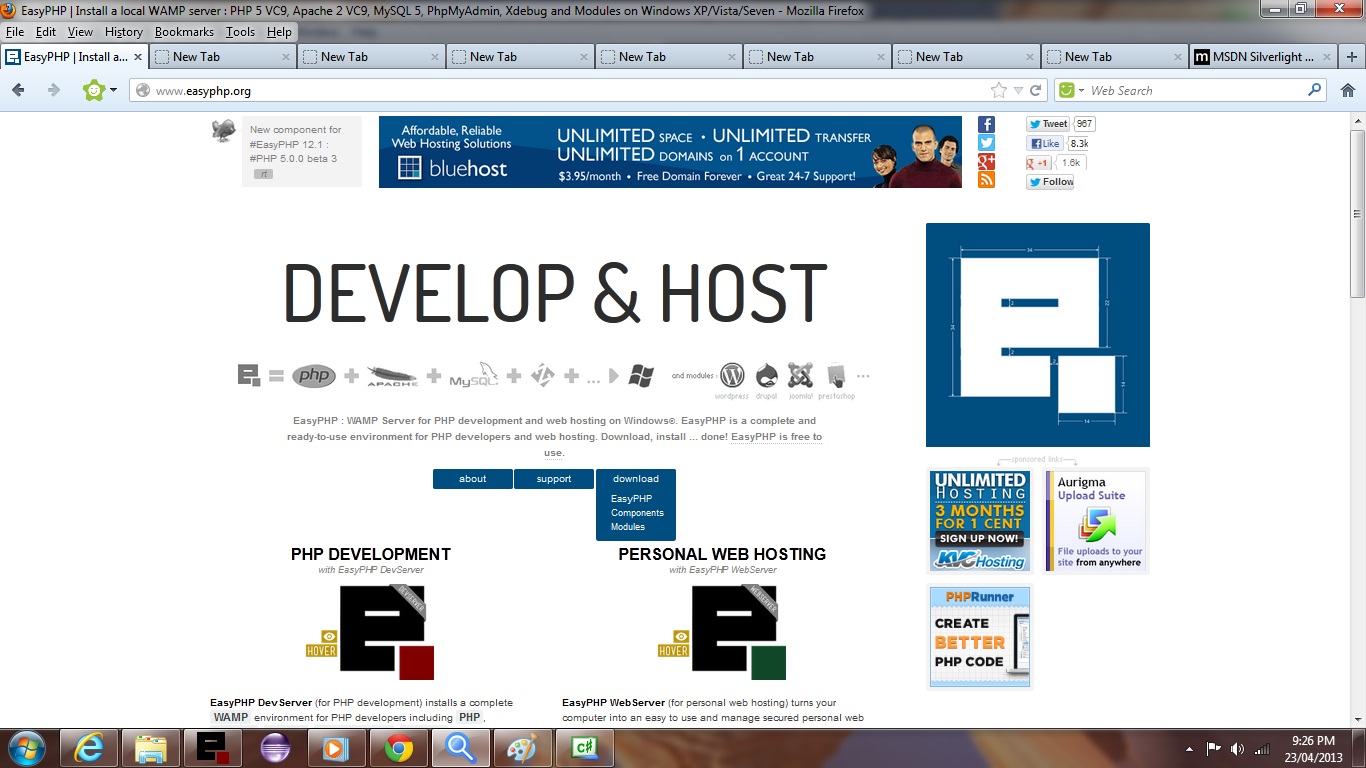Click the support button

(x=554, y=479)
